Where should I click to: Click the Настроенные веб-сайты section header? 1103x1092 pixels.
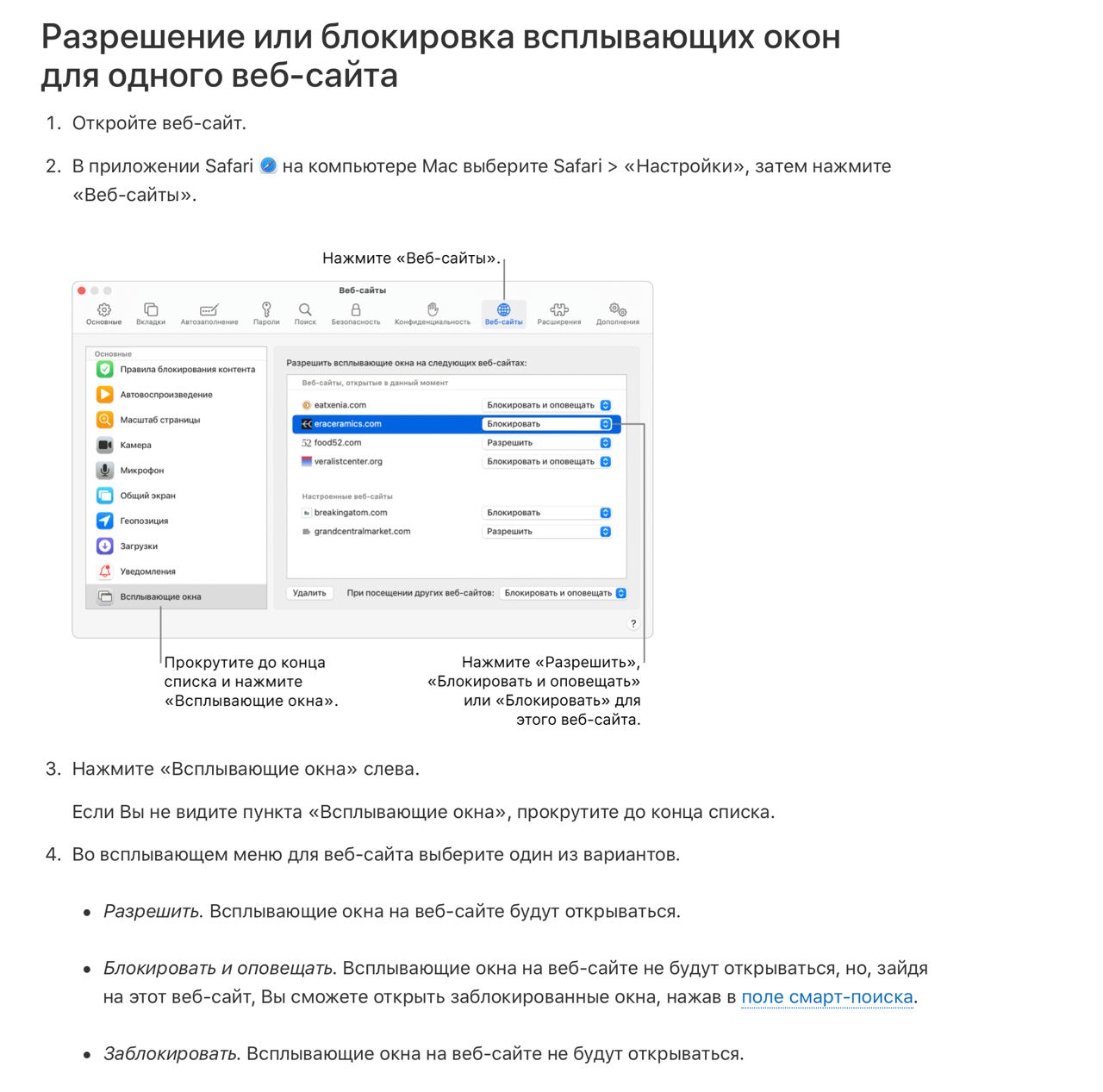[x=347, y=496]
